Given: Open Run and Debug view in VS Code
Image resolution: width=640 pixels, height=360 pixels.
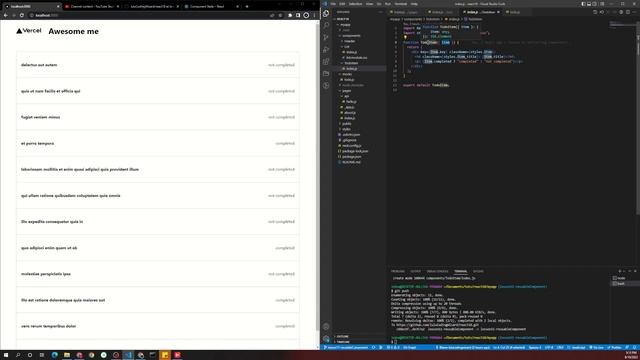Looking at the screenshot, I should pos(326,49).
